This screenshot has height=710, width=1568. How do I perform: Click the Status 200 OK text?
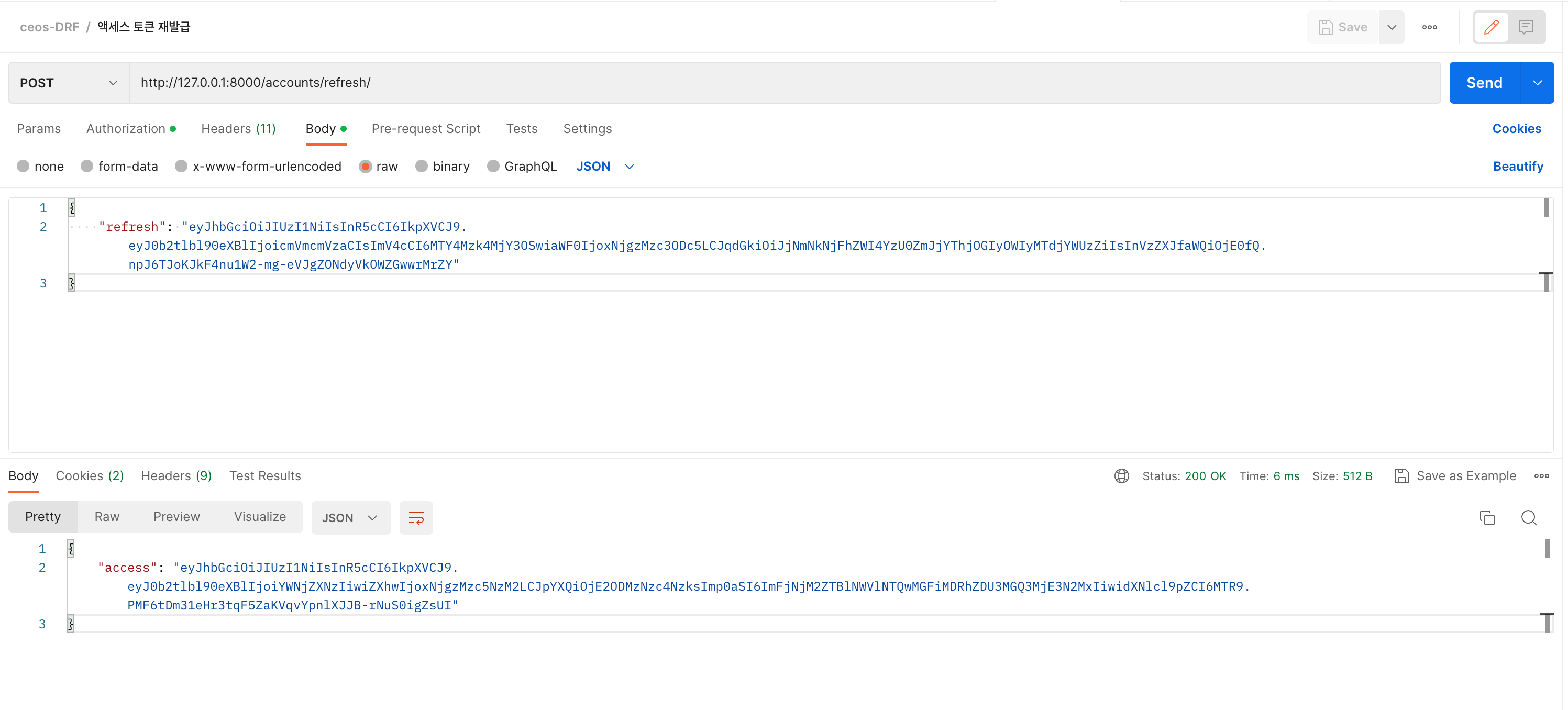pos(1184,476)
